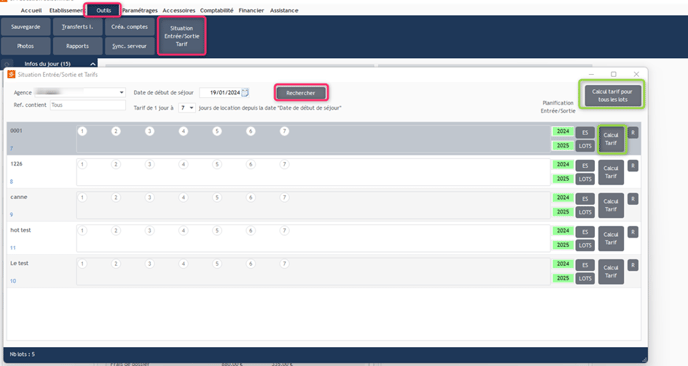
Task: Click Calcul Tarif for lot Le test
Action: [611, 271]
